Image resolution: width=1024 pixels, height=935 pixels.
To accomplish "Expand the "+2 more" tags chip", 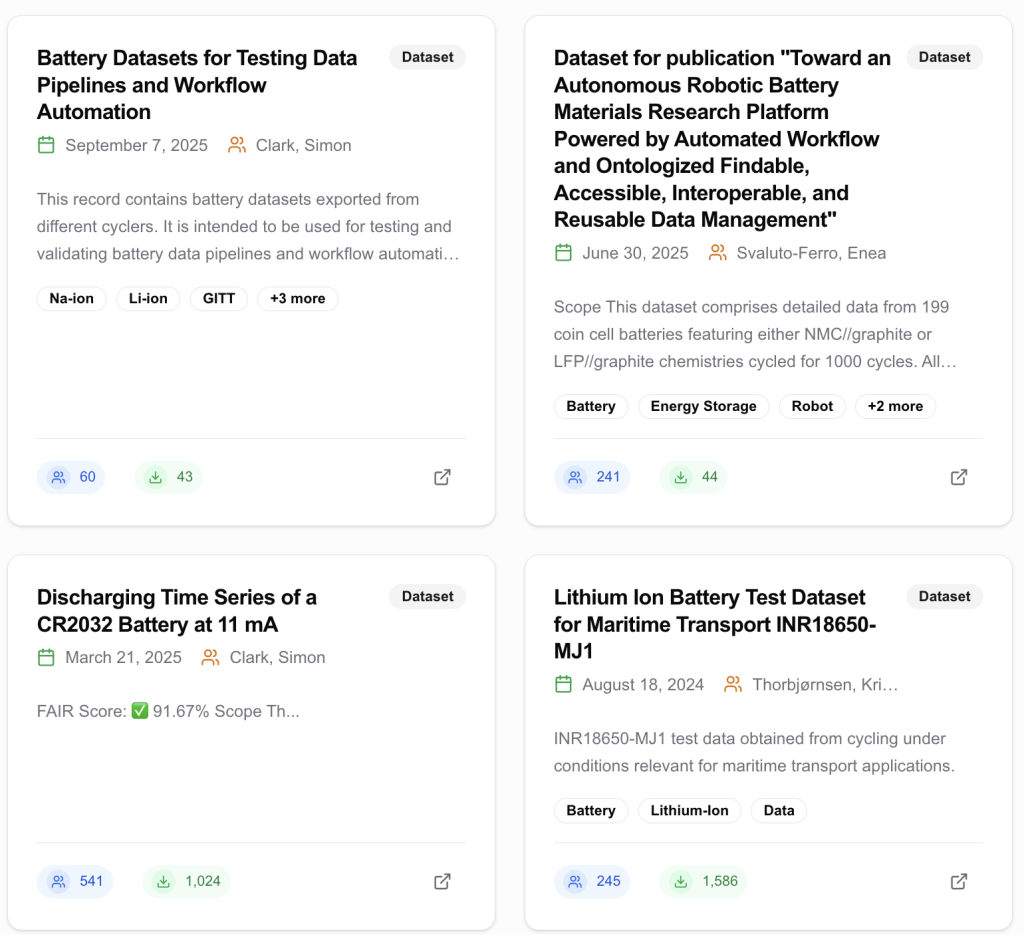I will point(895,406).
